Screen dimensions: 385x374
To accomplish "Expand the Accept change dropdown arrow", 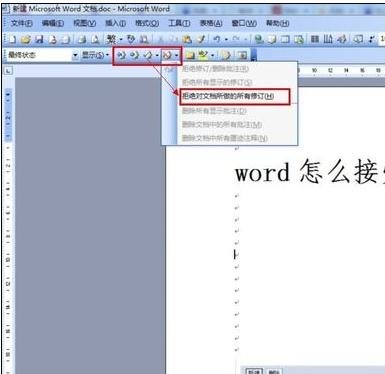I will [x=157, y=55].
